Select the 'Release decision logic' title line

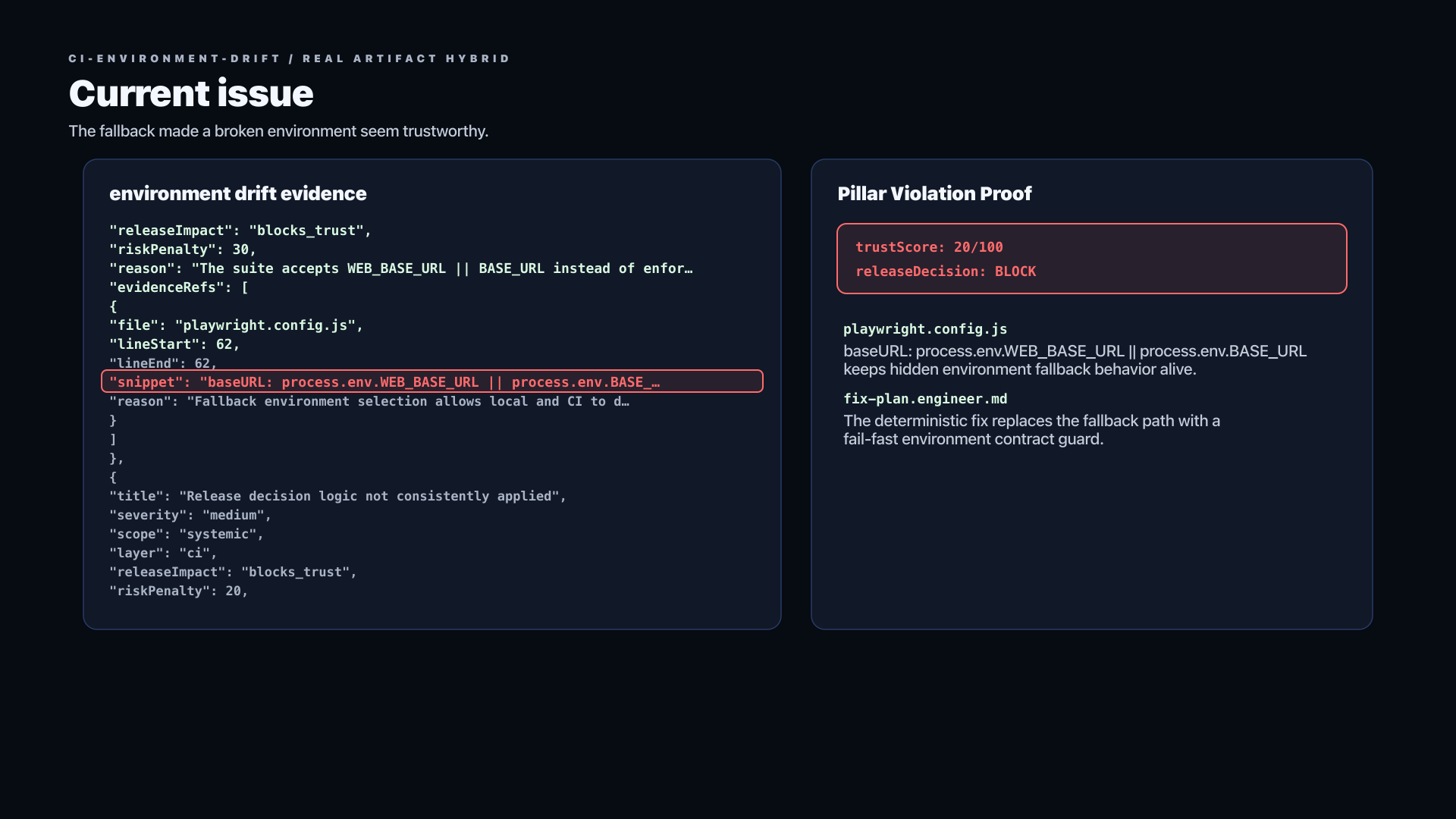coord(338,496)
